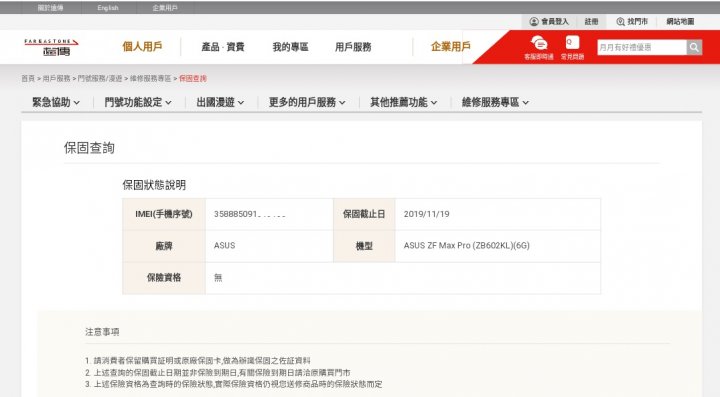Click 企業用戶 in the top gray bar
The height and width of the screenshot is (397, 720).
(x=165, y=8)
